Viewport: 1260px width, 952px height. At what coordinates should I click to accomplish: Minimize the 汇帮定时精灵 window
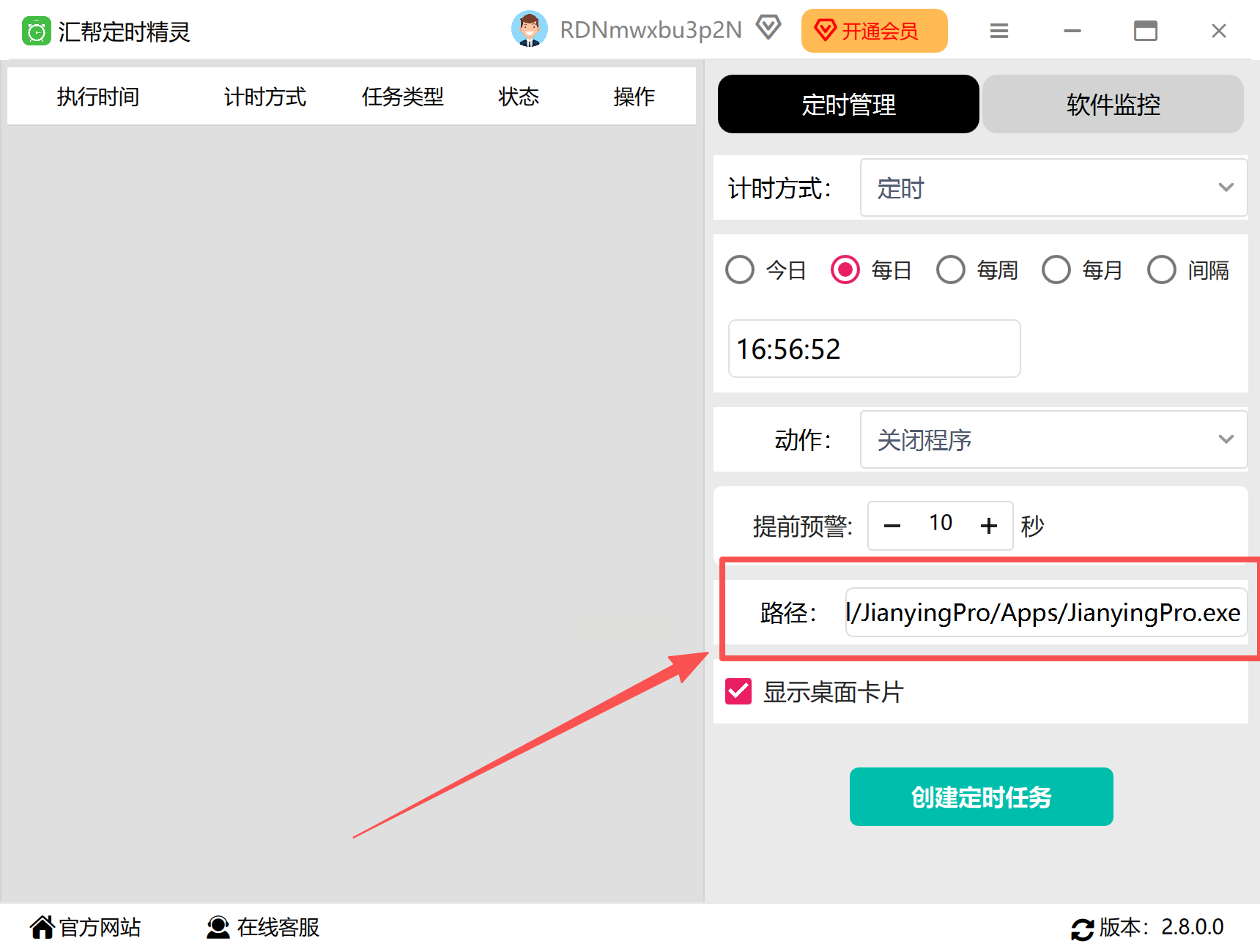click(x=1072, y=31)
